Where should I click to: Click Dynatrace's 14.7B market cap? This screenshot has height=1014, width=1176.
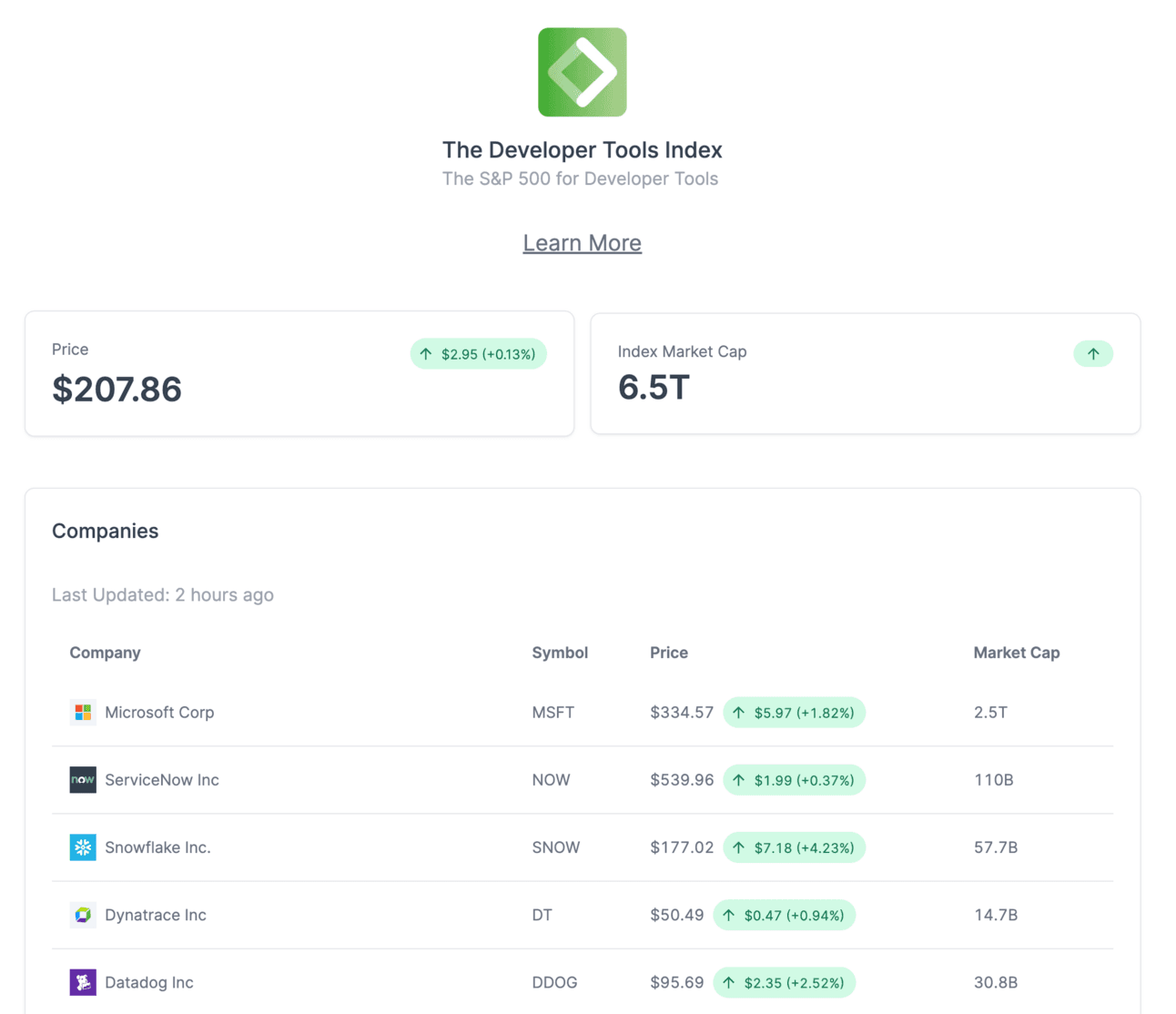[x=996, y=915]
